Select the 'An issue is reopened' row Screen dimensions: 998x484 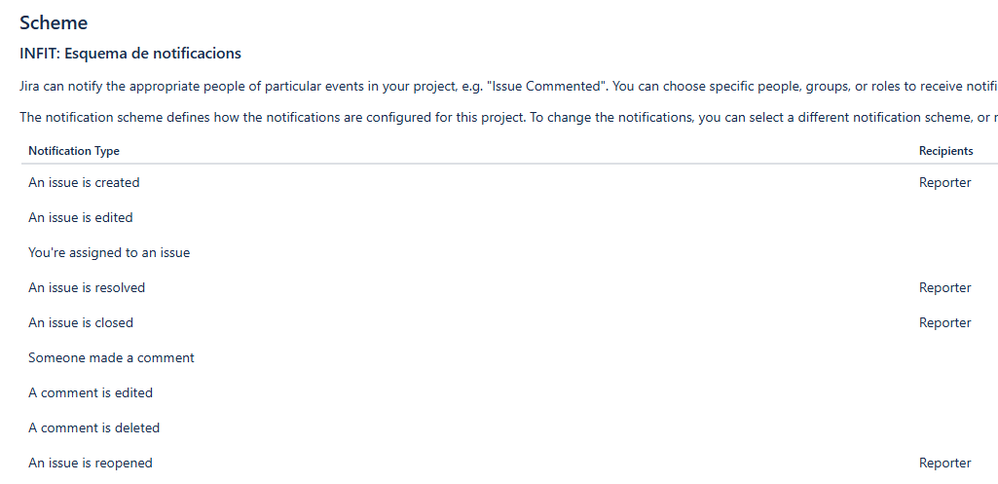click(x=509, y=463)
